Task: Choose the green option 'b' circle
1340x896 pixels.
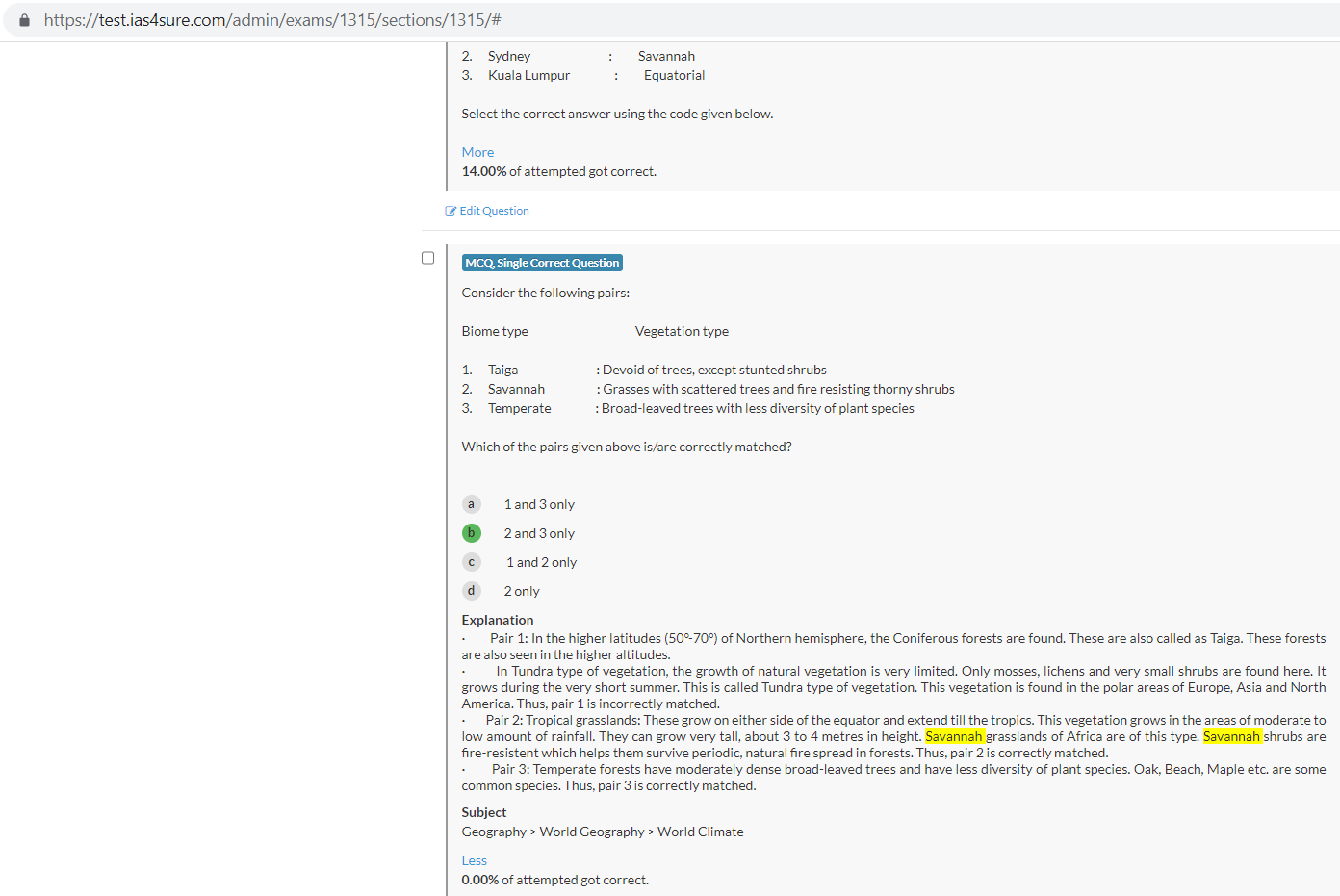Action: 471,533
